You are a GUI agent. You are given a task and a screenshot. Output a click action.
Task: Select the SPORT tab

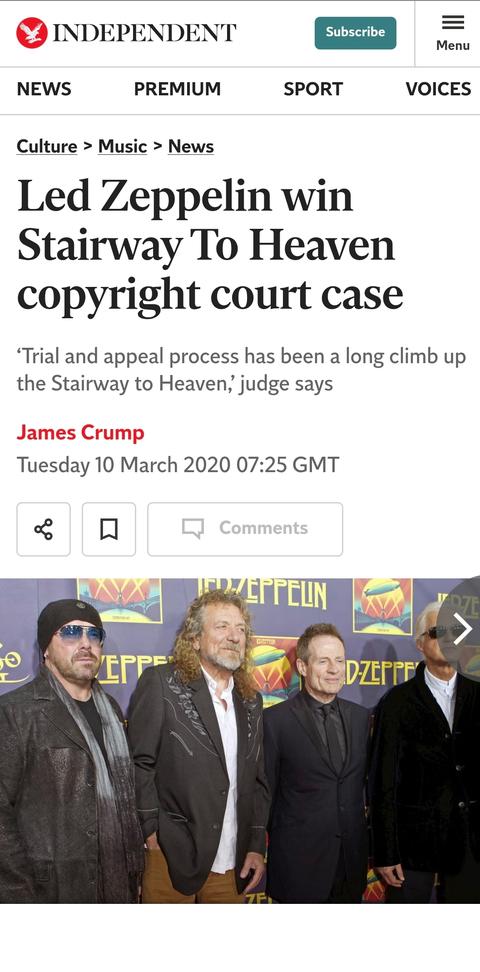click(313, 89)
